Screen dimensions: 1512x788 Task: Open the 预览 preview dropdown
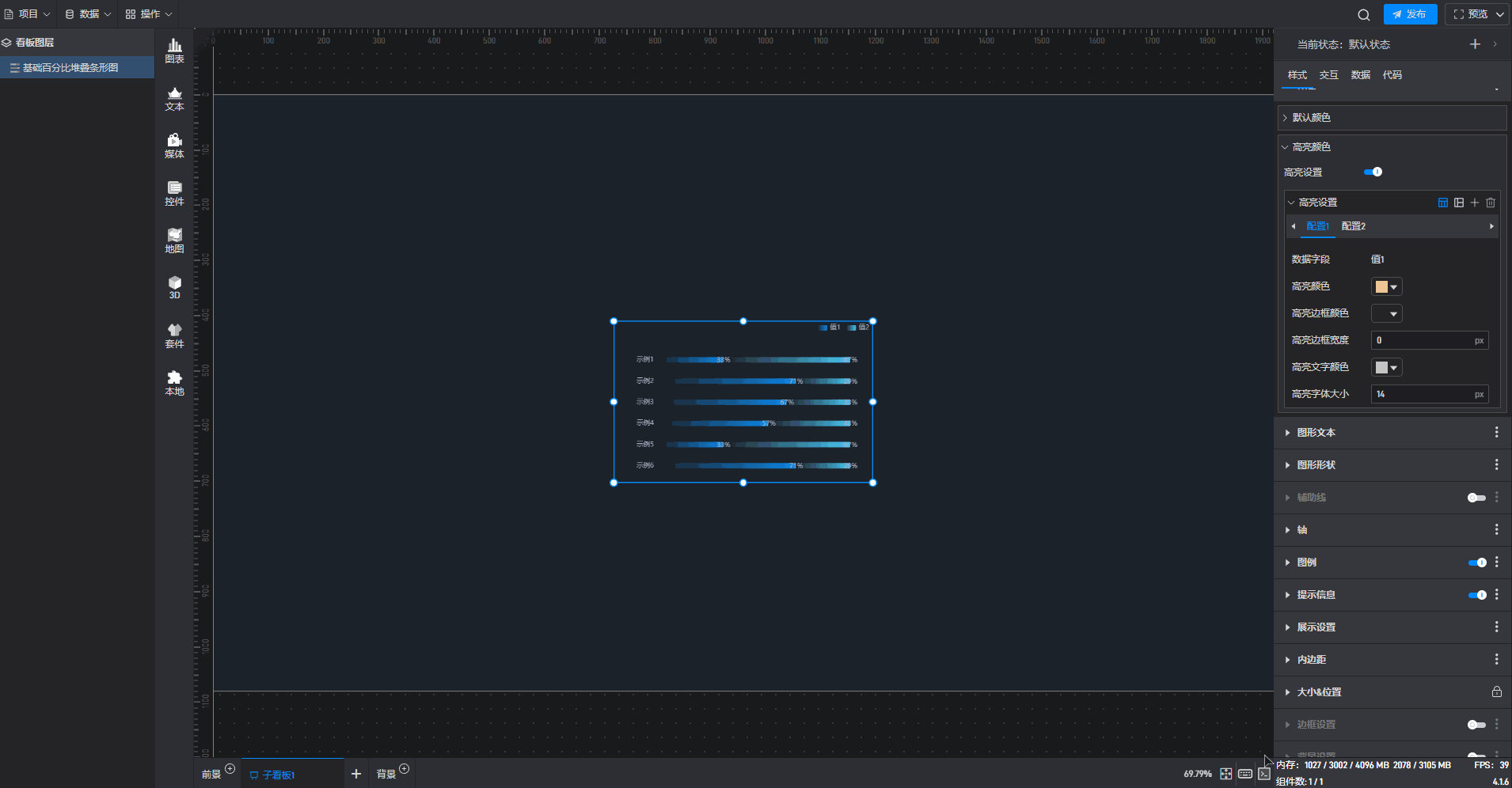pos(1477,14)
